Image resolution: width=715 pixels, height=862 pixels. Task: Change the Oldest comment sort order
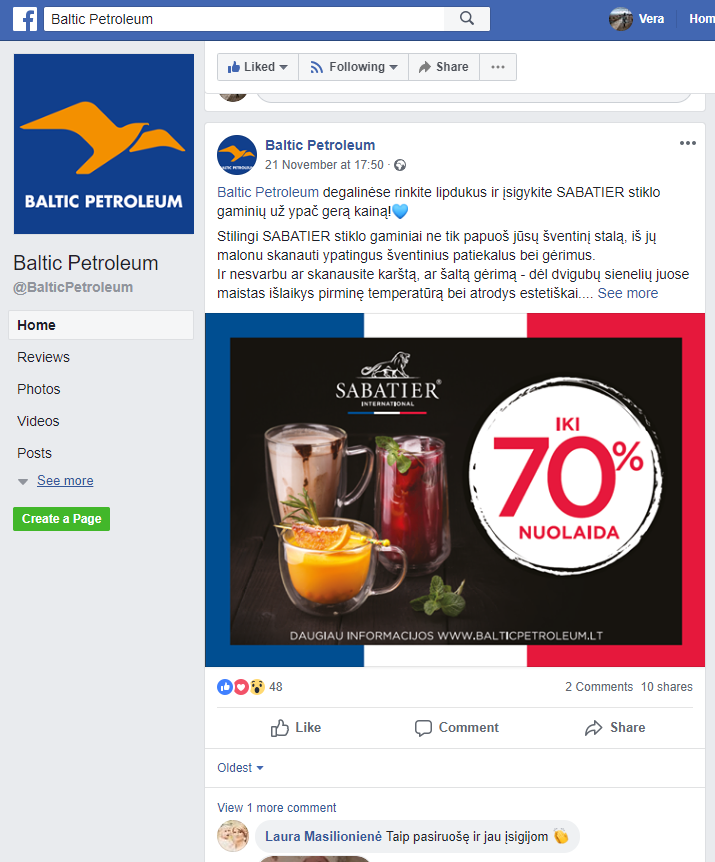pos(240,767)
